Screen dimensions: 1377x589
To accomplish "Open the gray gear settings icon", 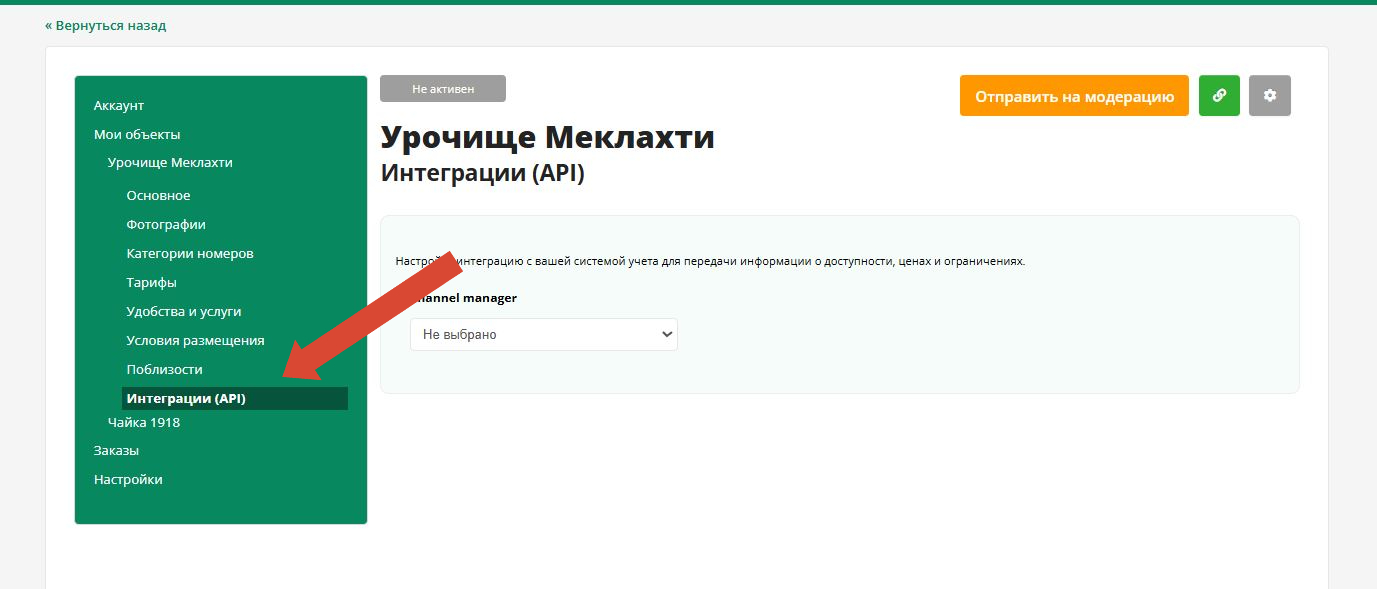I will click(1270, 96).
